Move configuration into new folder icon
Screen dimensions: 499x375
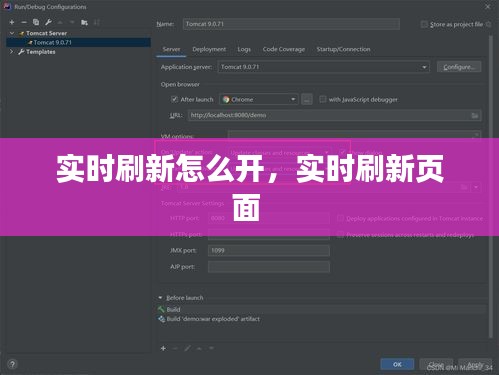(x=84, y=22)
